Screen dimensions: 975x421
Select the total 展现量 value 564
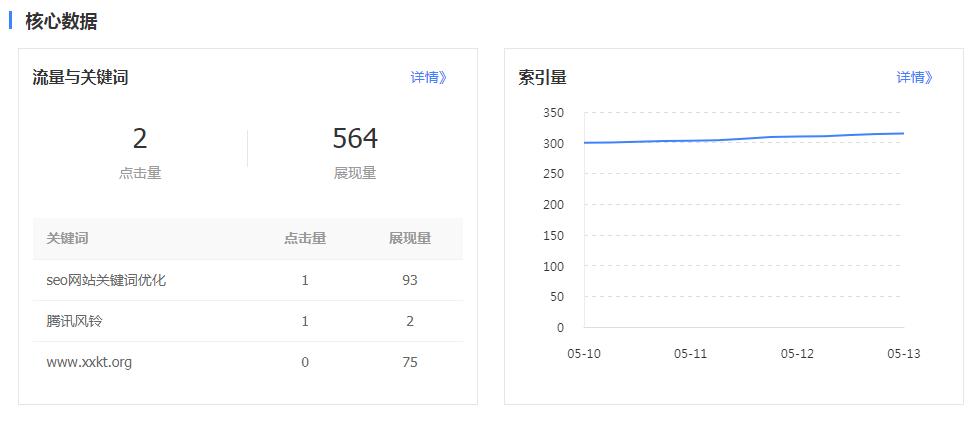355,138
